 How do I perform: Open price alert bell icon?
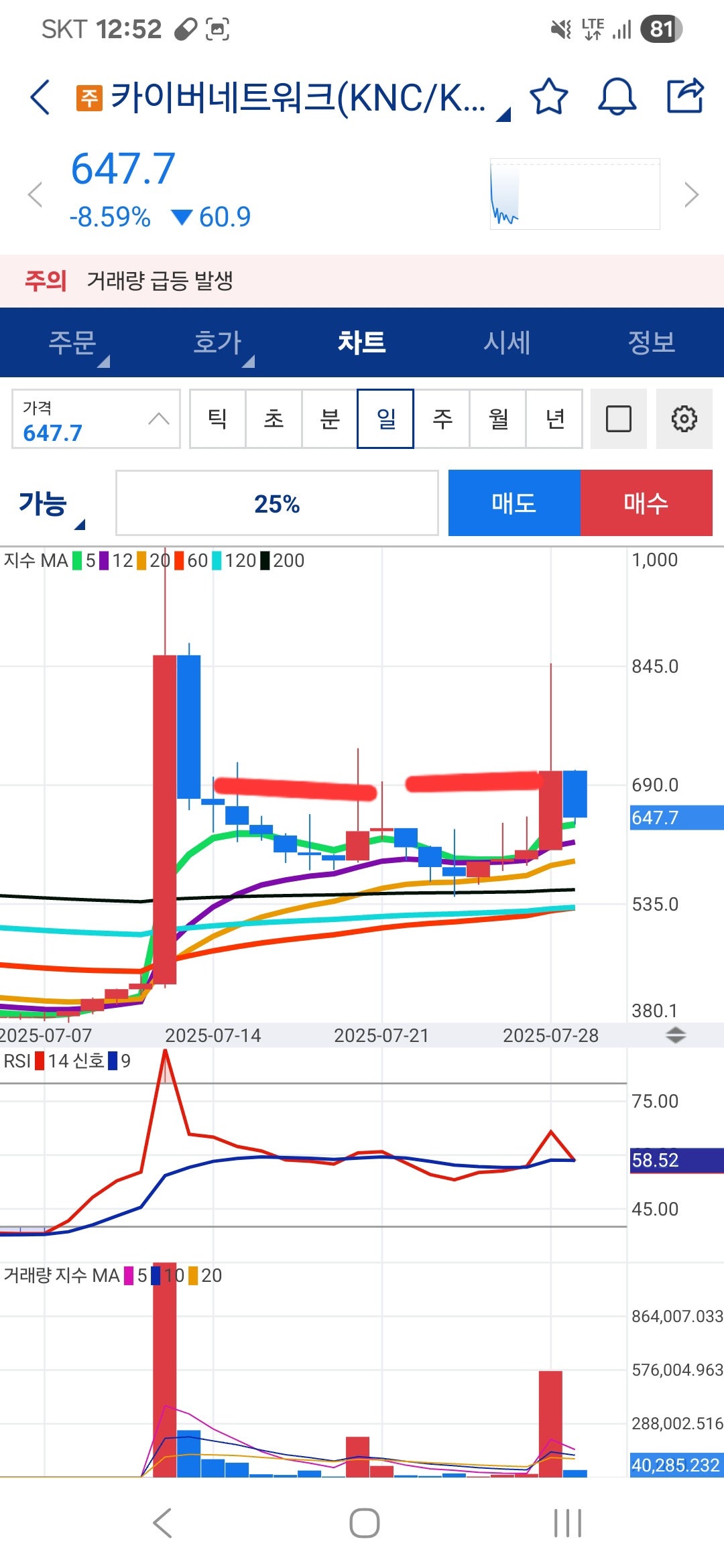tap(617, 96)
